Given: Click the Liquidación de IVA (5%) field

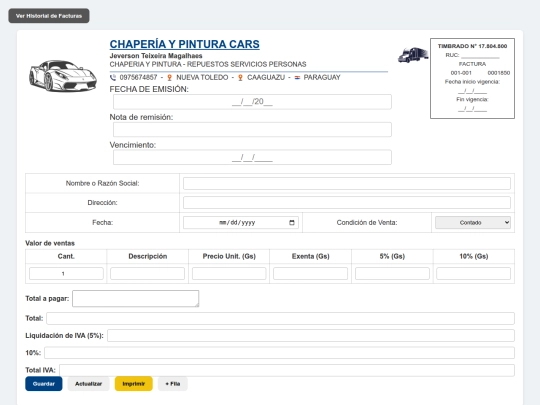Looking at the screenshot, I should click(311, 335).
